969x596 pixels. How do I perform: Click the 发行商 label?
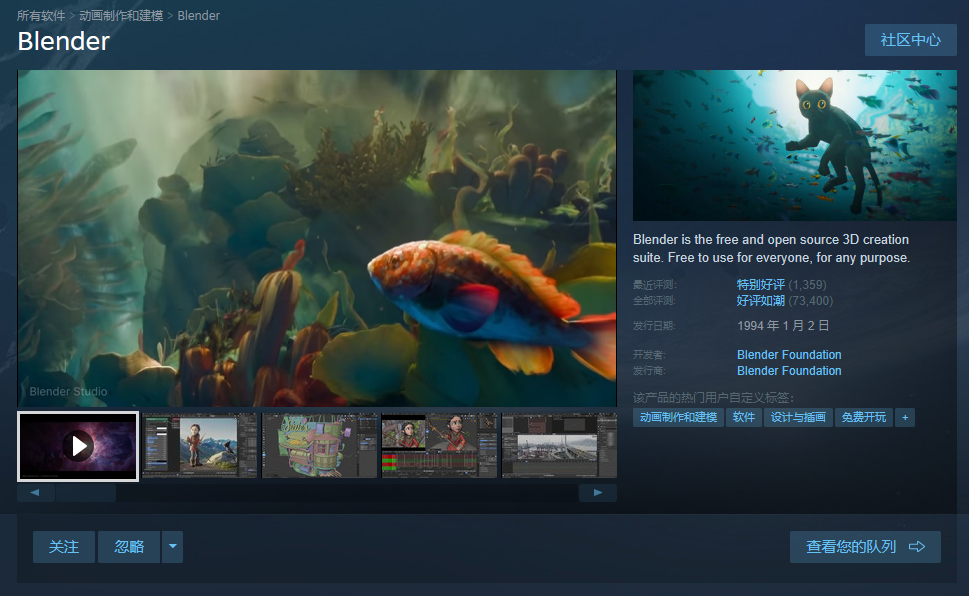(x=649, y=371)
